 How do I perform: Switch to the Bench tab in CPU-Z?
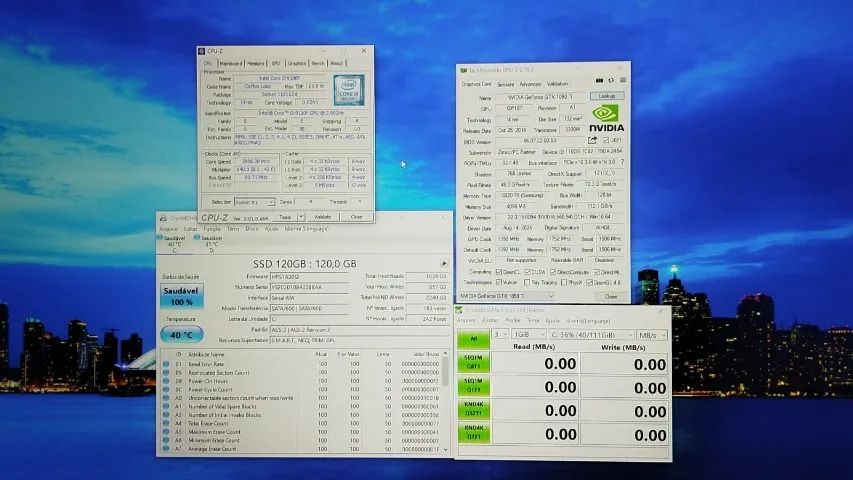(x=318, y=64)
